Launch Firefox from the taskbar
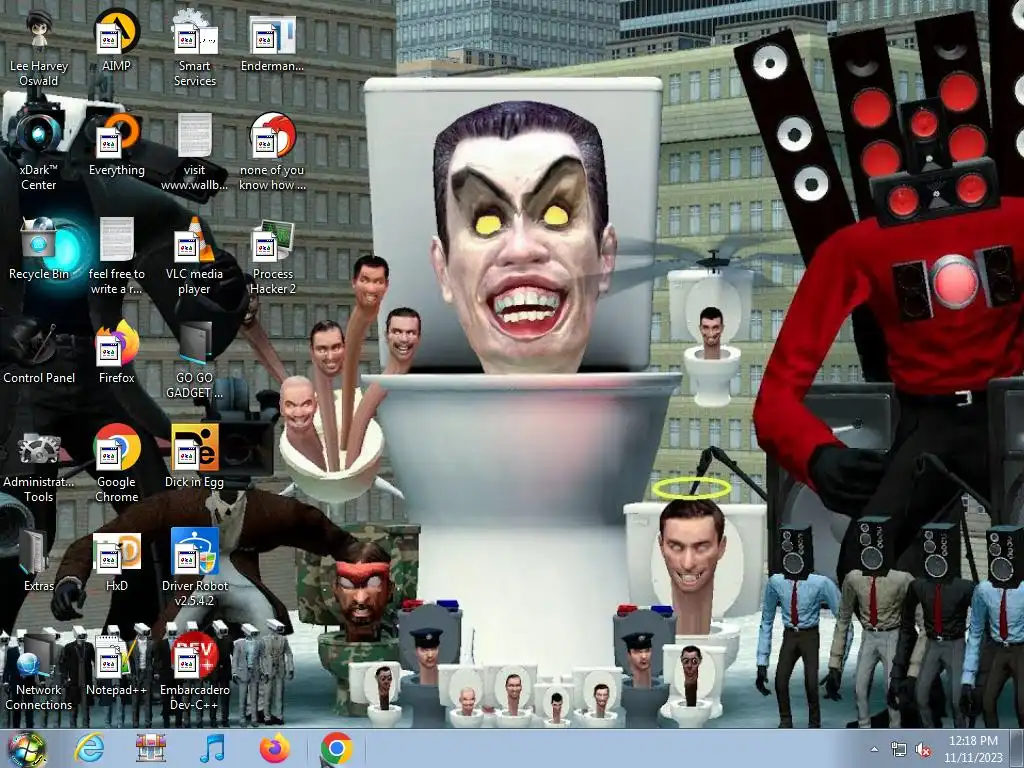1024x768 pixels. click(274, 748)
